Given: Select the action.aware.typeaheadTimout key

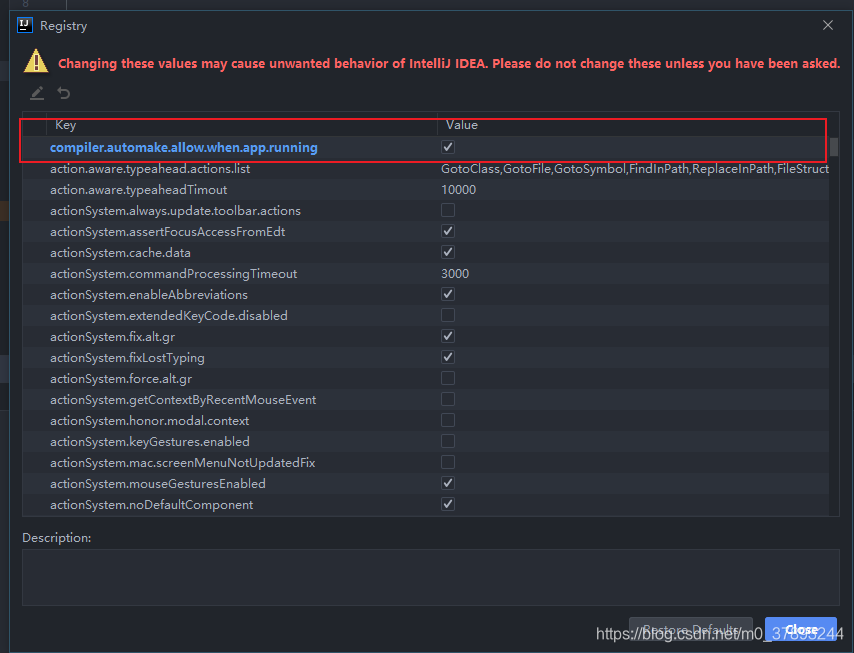Looking at the screenshot, I should click(138, 190).
